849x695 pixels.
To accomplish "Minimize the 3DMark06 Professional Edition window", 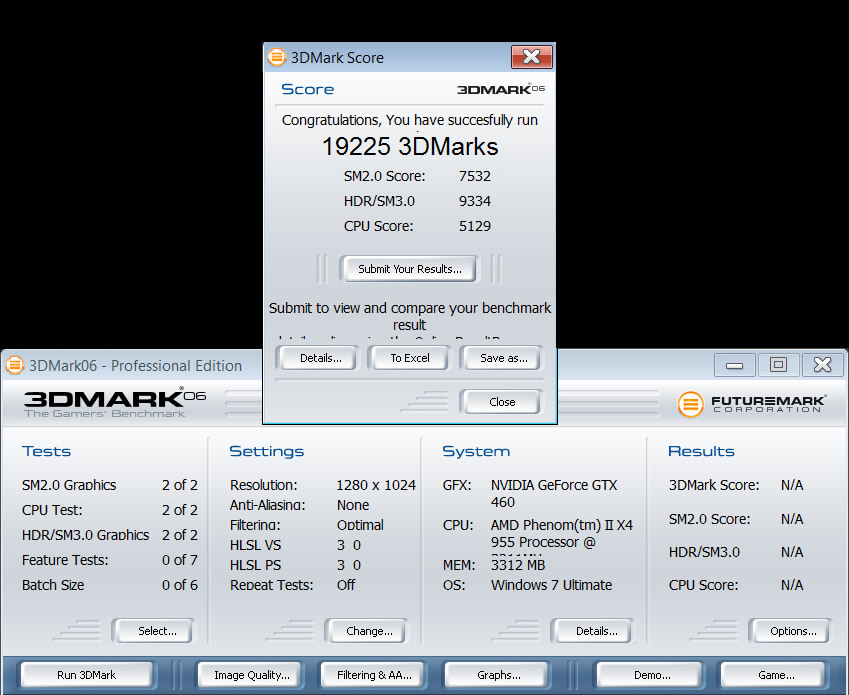I will point(734,365).
